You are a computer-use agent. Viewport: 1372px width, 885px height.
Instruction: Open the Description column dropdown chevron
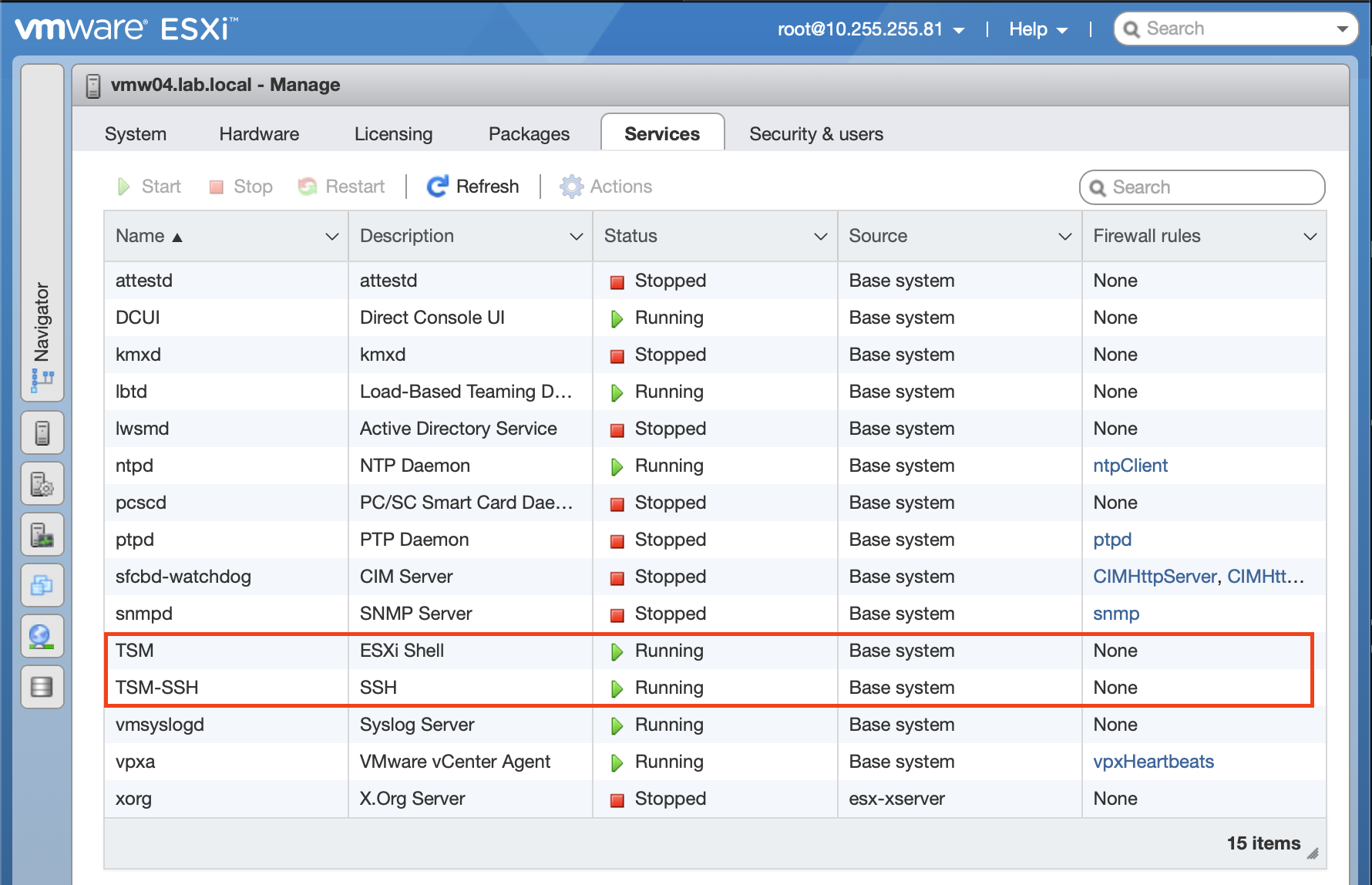pyautogui.click(x=576, y=237)
